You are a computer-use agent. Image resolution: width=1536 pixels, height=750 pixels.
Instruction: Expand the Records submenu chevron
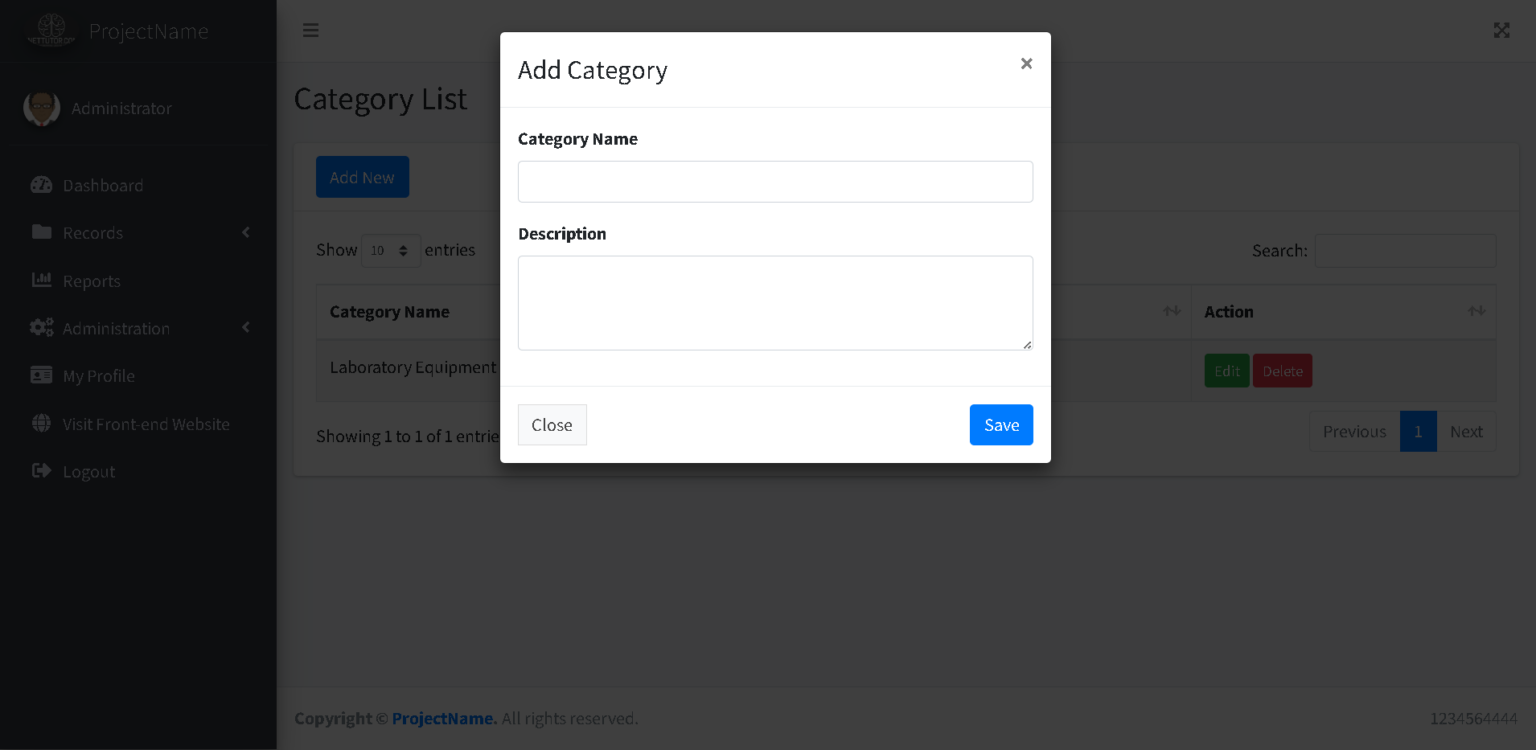pyautogui.click(x=246, y=232)
